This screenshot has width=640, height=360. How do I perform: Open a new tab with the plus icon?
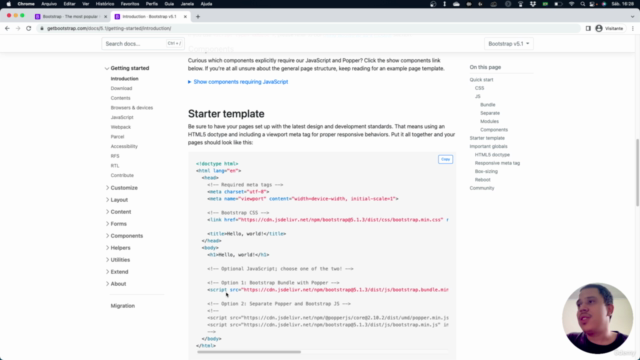198,17
